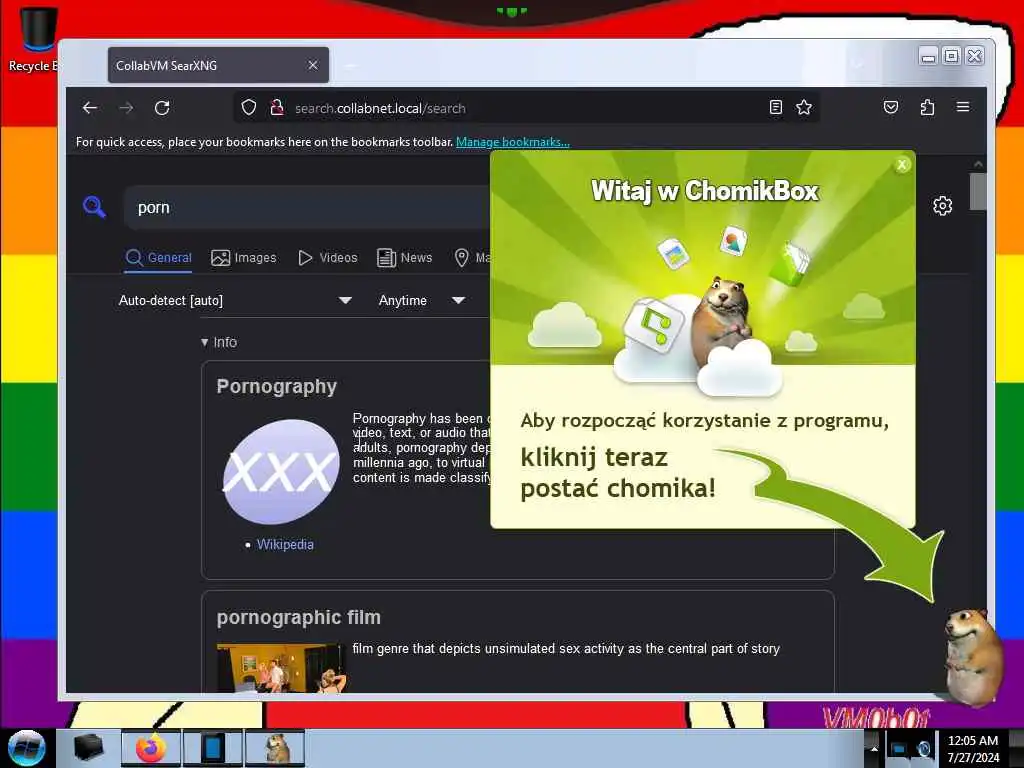The width and height of the screenshot is (1024, 768).
Task: Open the Extensions puzzle icon
Action: 927,107
